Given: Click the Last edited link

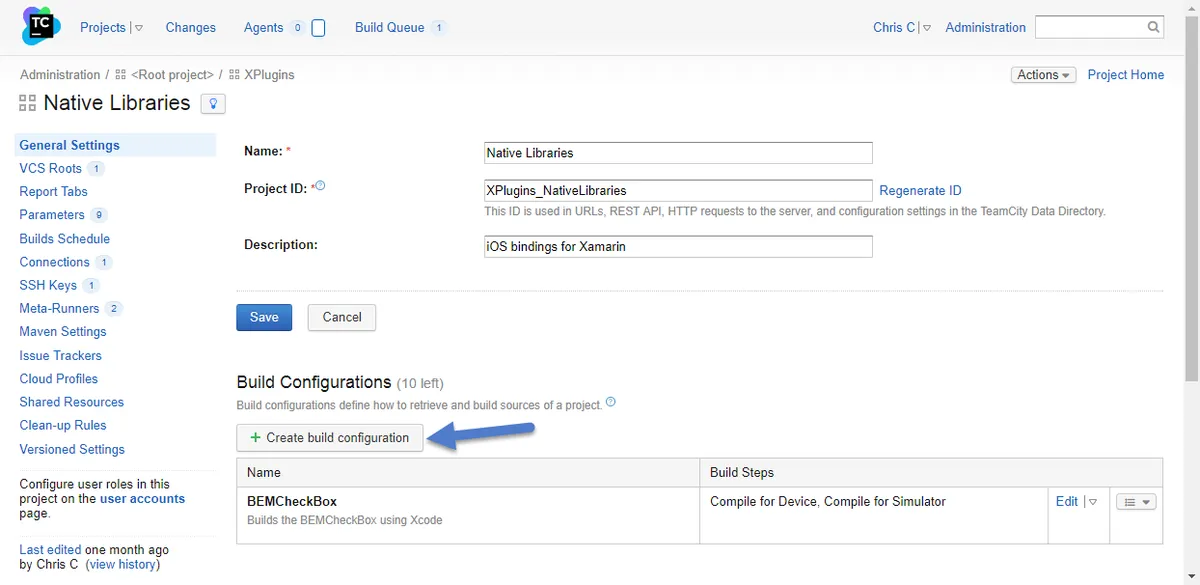Looking at the screenshot, I should point(50,549).
